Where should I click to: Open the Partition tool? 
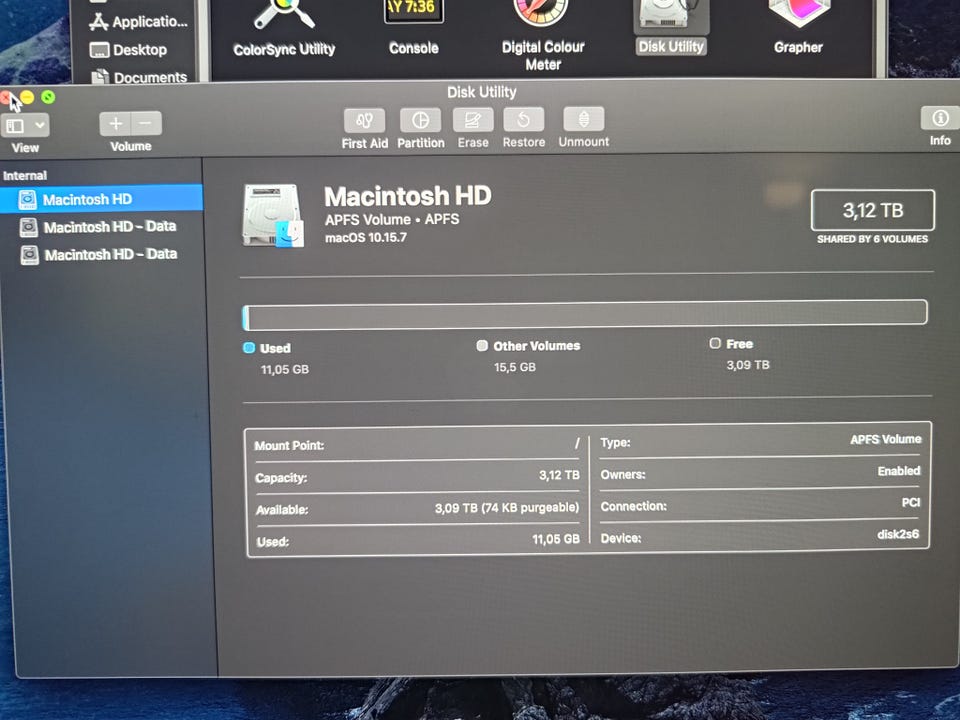tap(420, 120)
